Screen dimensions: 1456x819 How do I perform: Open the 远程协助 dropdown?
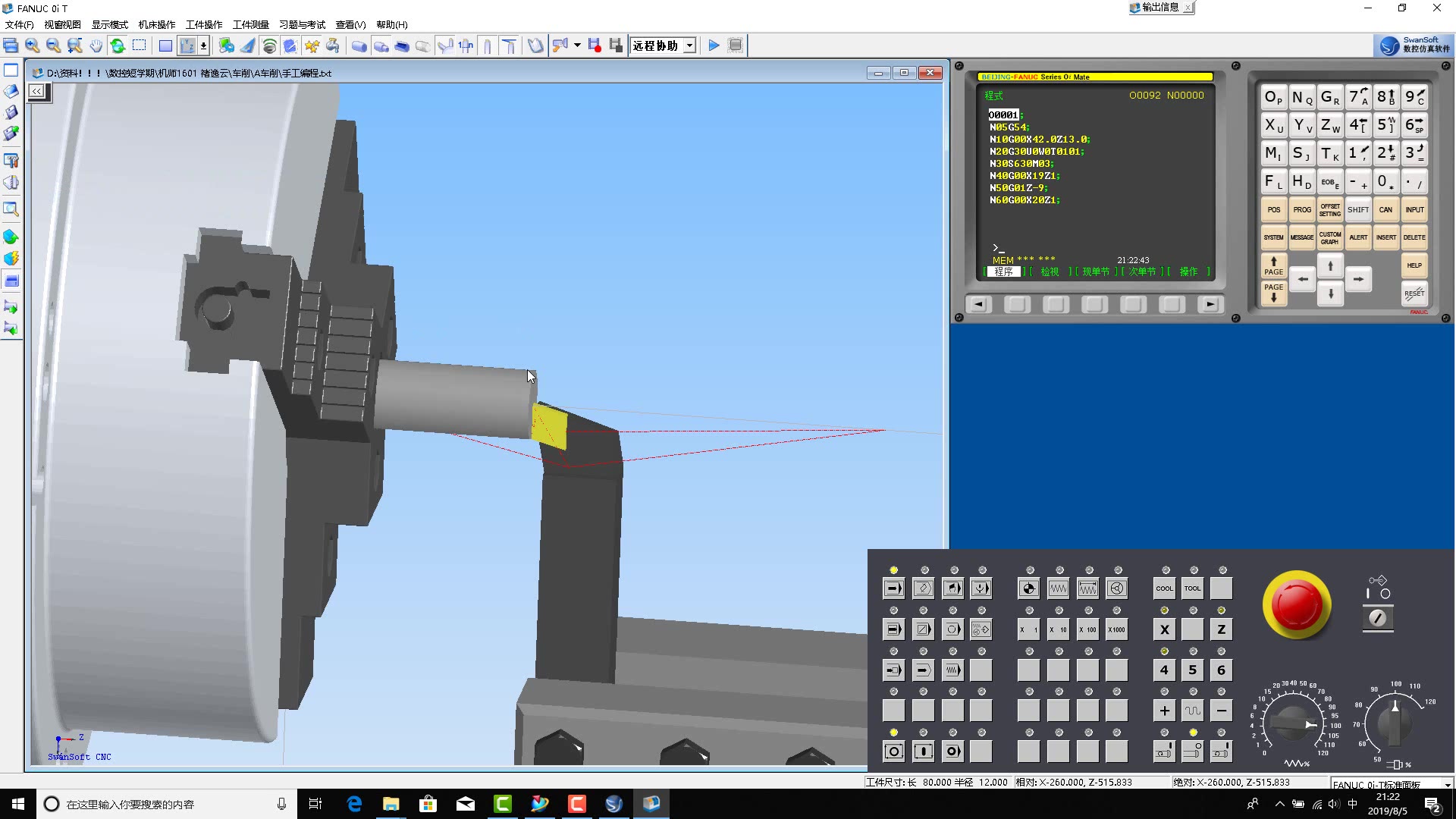tap(689, 45)
